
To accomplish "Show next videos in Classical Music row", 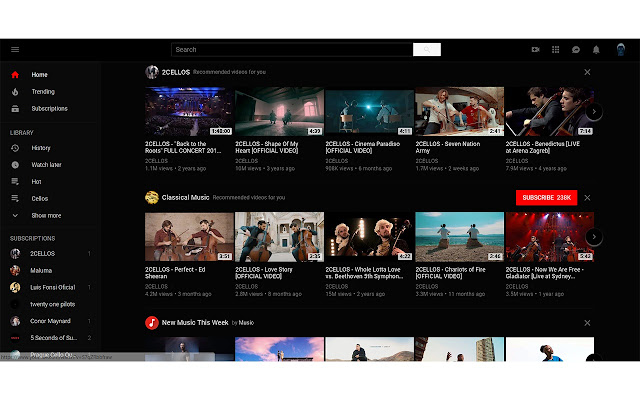I will (x=594, y=237).
